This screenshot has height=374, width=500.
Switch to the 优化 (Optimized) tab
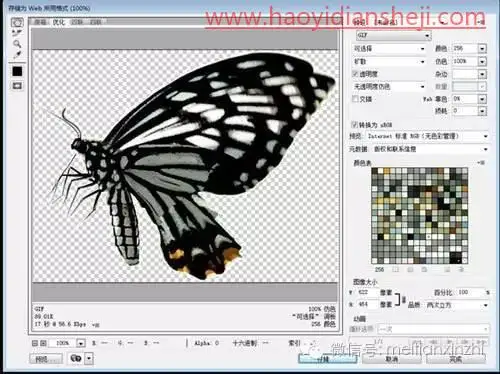pyautogui.click(x=59, y=22)
